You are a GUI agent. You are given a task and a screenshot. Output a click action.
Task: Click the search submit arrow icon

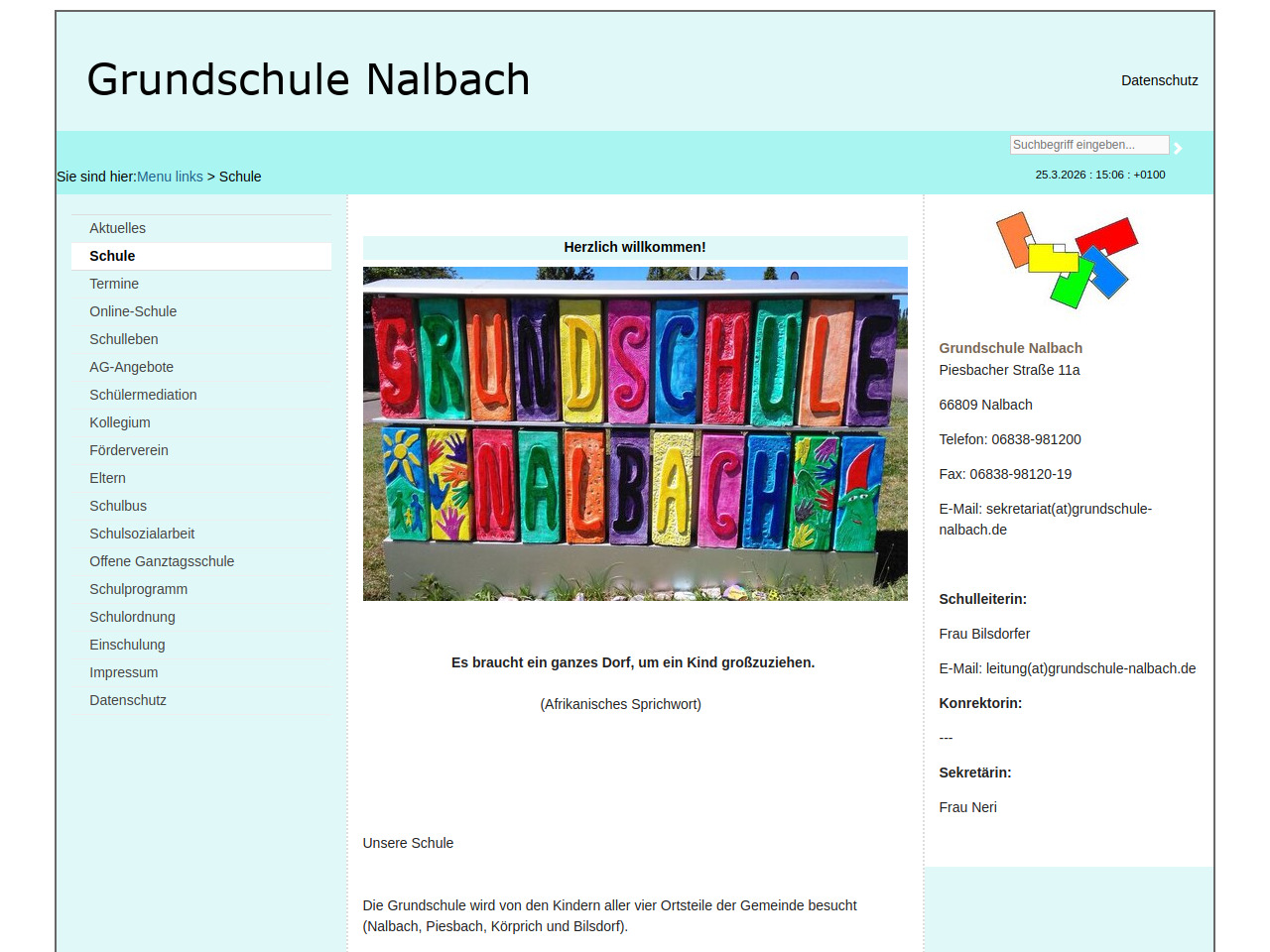1178,148
